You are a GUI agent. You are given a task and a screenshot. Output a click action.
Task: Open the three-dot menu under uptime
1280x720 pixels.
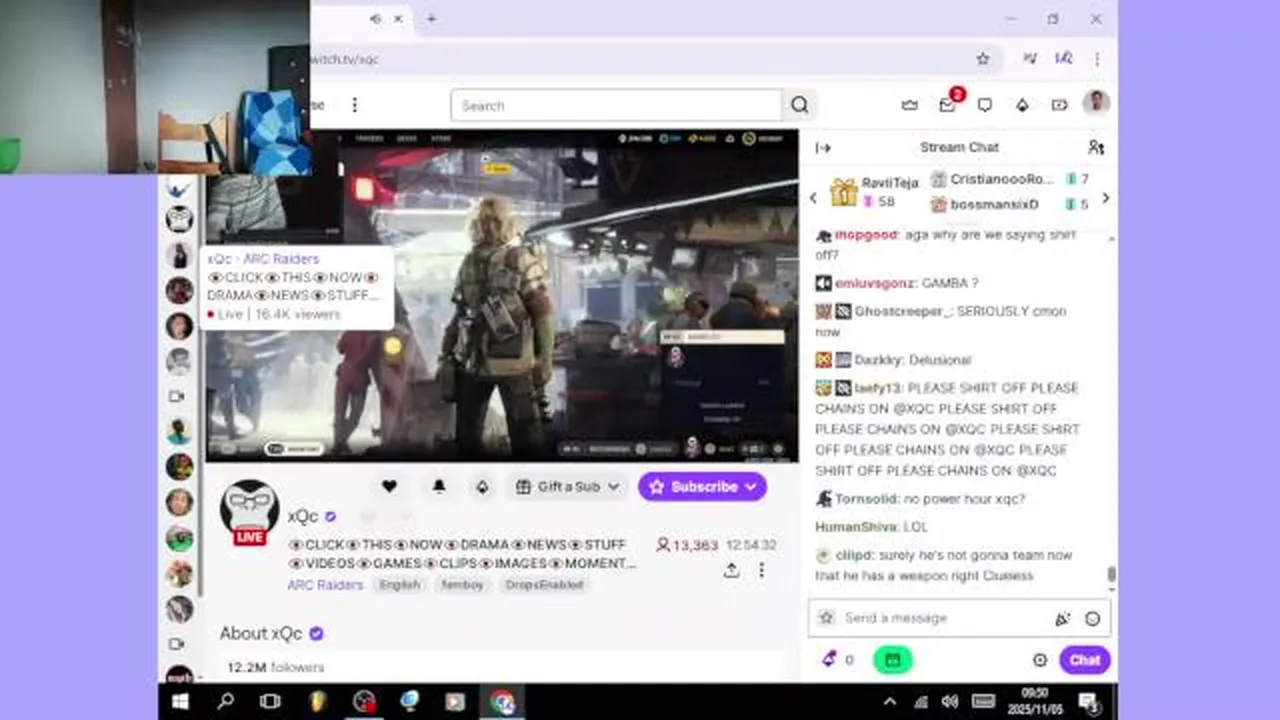pyautogui.click(x=761, y=570)
